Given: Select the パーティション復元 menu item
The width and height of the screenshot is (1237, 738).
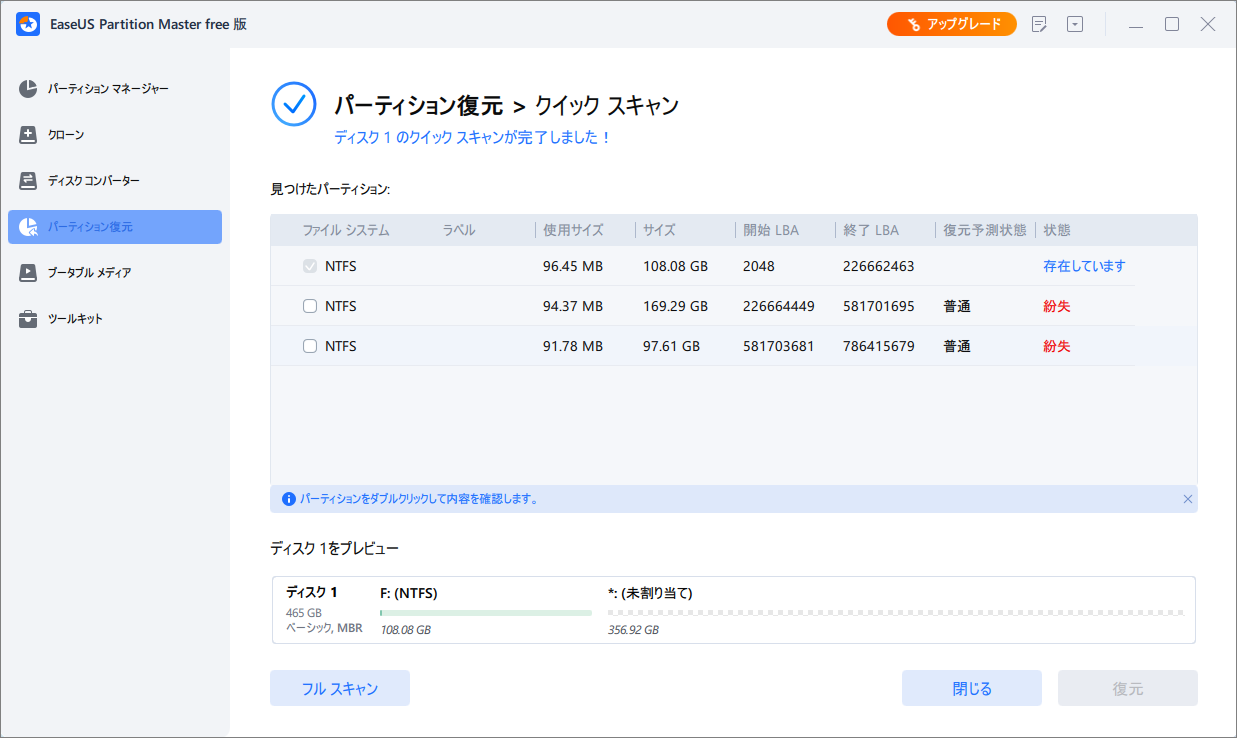Looking at the screenshot, I should (115, 227).
